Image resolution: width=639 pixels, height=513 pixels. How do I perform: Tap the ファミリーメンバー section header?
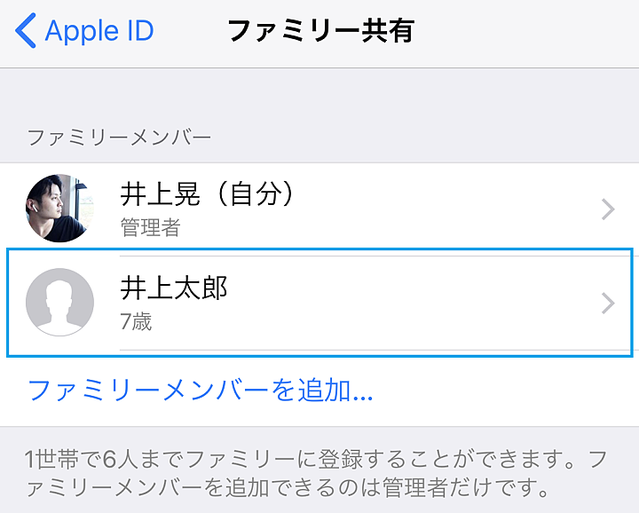tap(119, 135)
